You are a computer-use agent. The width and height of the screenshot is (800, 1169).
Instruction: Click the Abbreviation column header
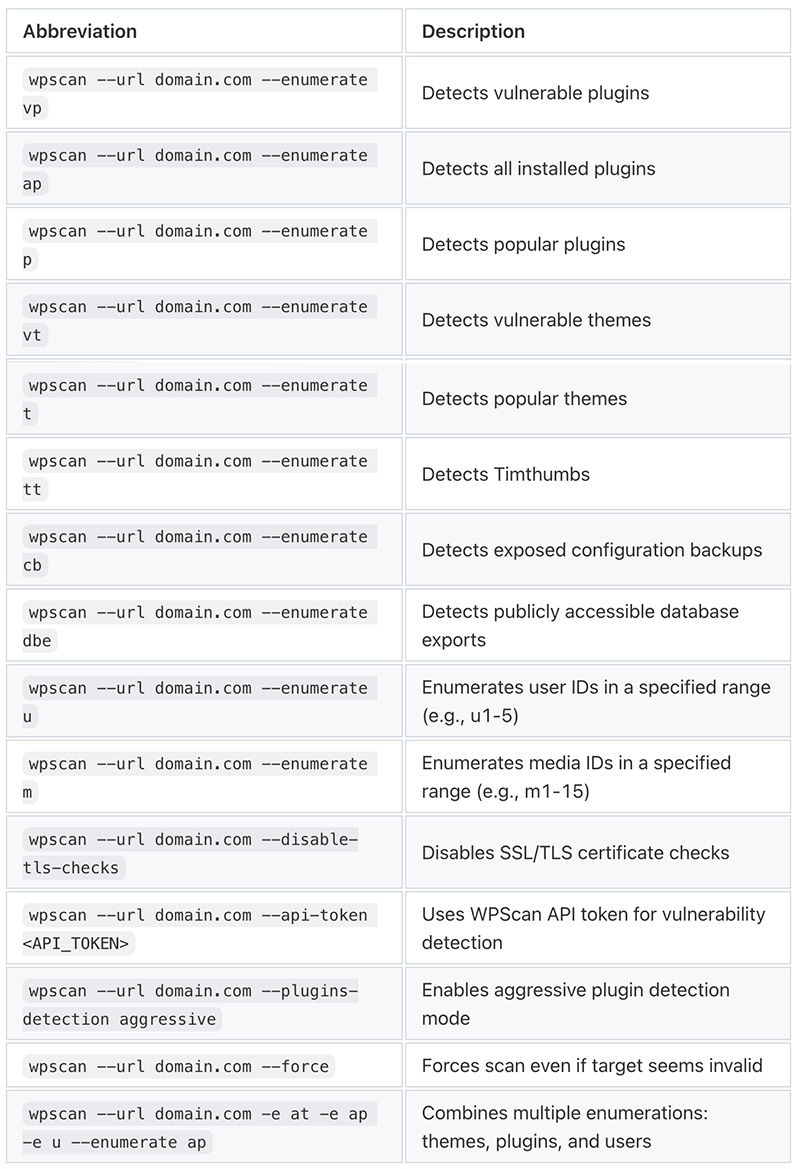(80, 31)
